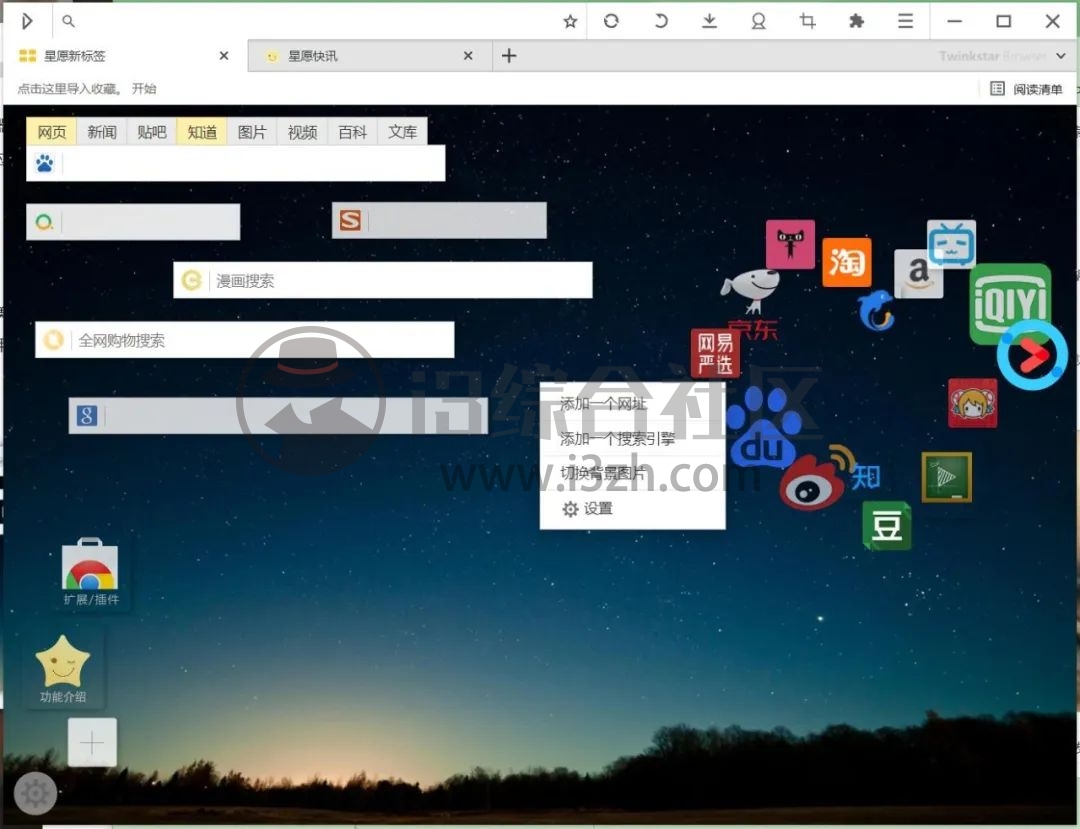1080x829 pixels.
Task: Choose 添加一个搜索引擎 from context menu
Action: pos(632,439)
